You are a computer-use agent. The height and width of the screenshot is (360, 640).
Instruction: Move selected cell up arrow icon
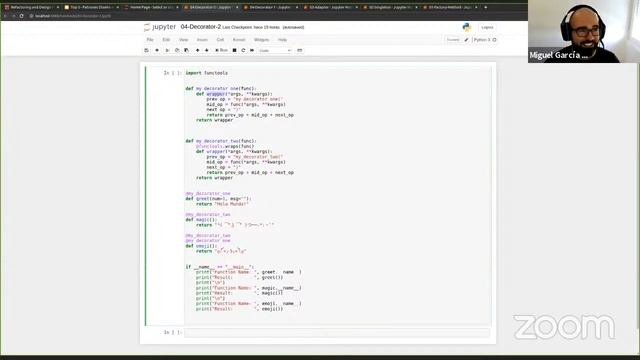point(198,50)
